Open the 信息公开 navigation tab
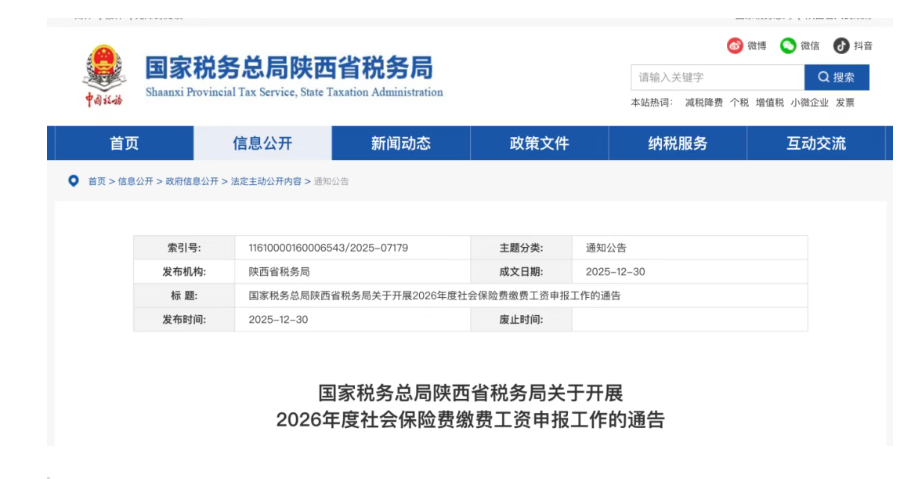Screen dimensions: 916x479 [262, 143]
